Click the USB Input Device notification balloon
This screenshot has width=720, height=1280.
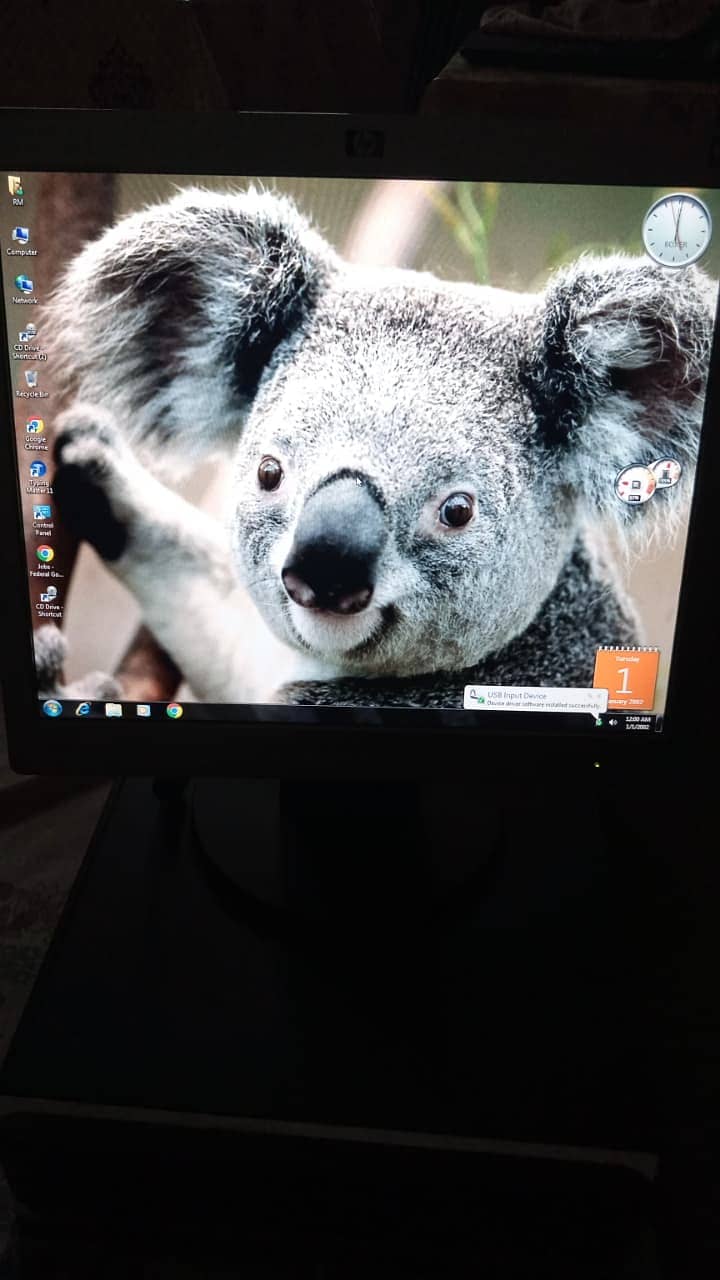[535, 698]
